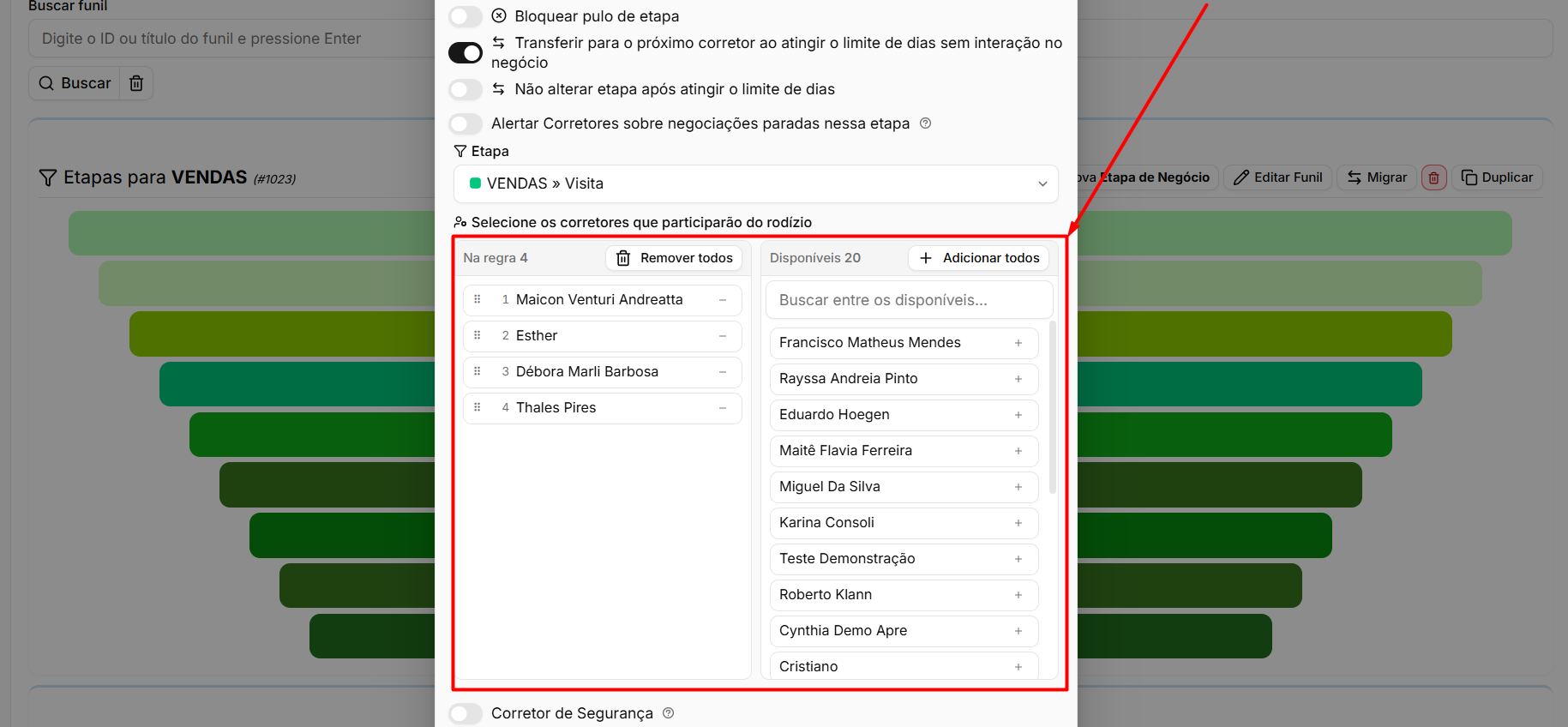Add Roberto Klann using plus icon
1568x727 pixels.
1018,595
